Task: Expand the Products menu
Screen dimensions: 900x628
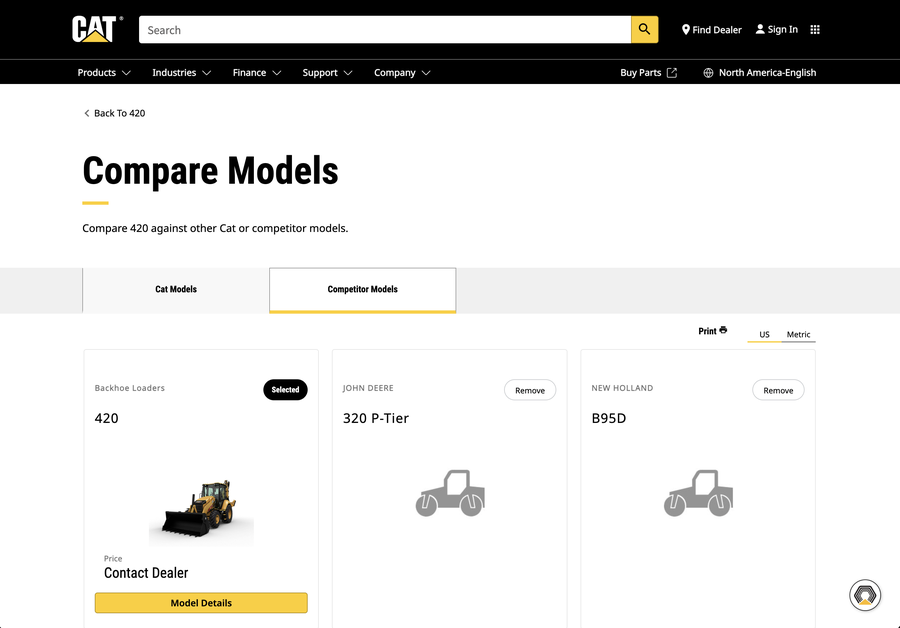Action: pos(104,72)
